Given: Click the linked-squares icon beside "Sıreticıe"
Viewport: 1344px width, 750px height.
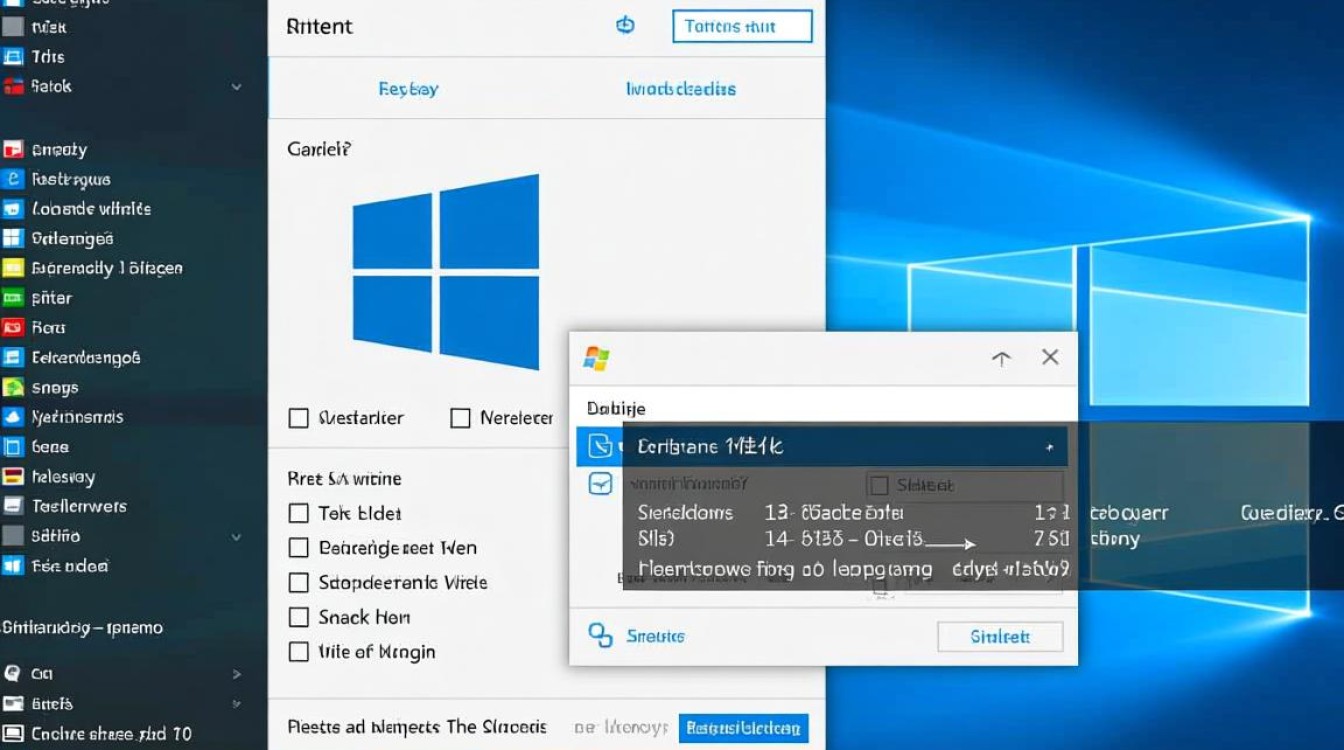Looking at the screenshot, I should 600,635.
